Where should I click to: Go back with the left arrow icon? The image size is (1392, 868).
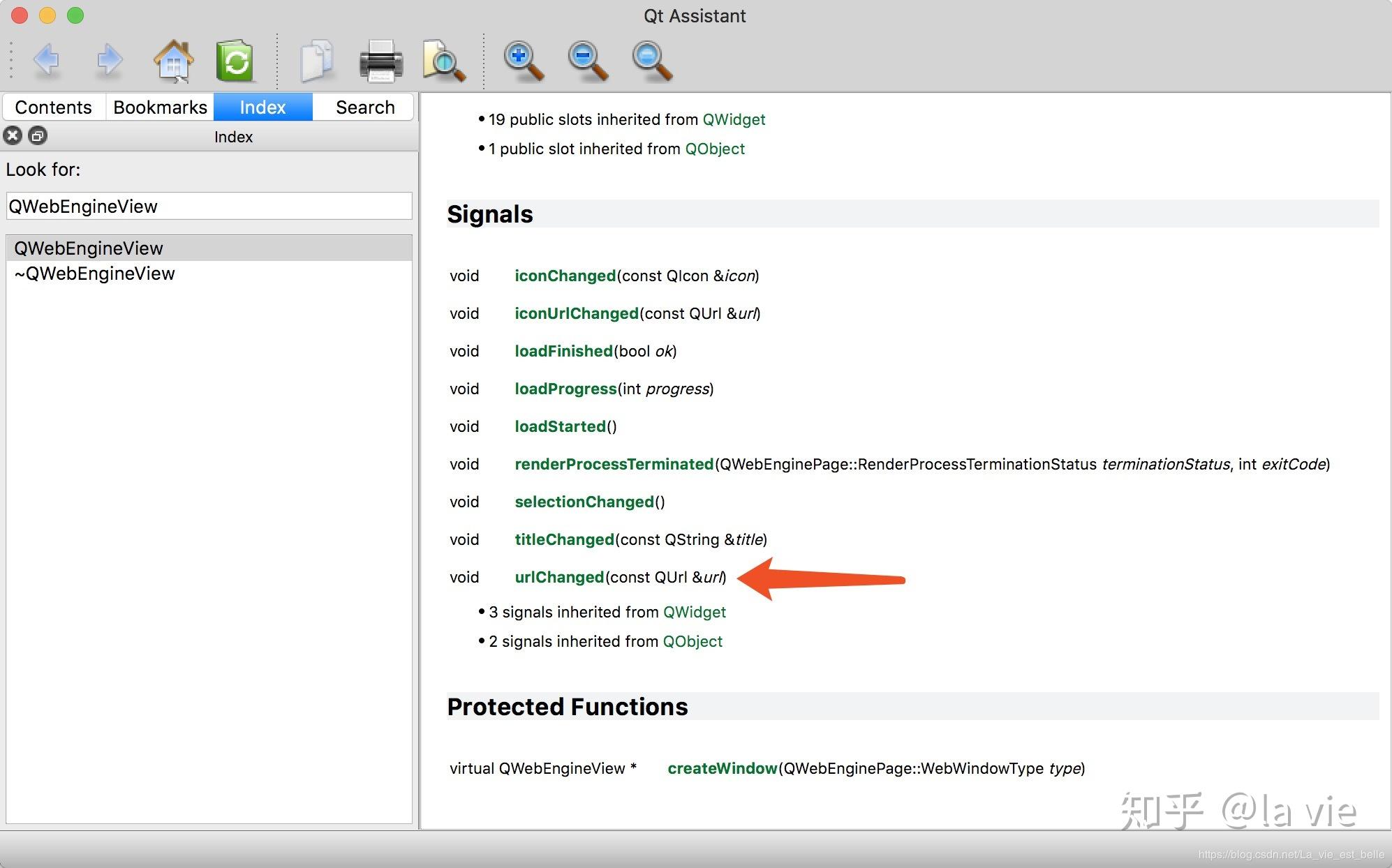pos(46,61)
